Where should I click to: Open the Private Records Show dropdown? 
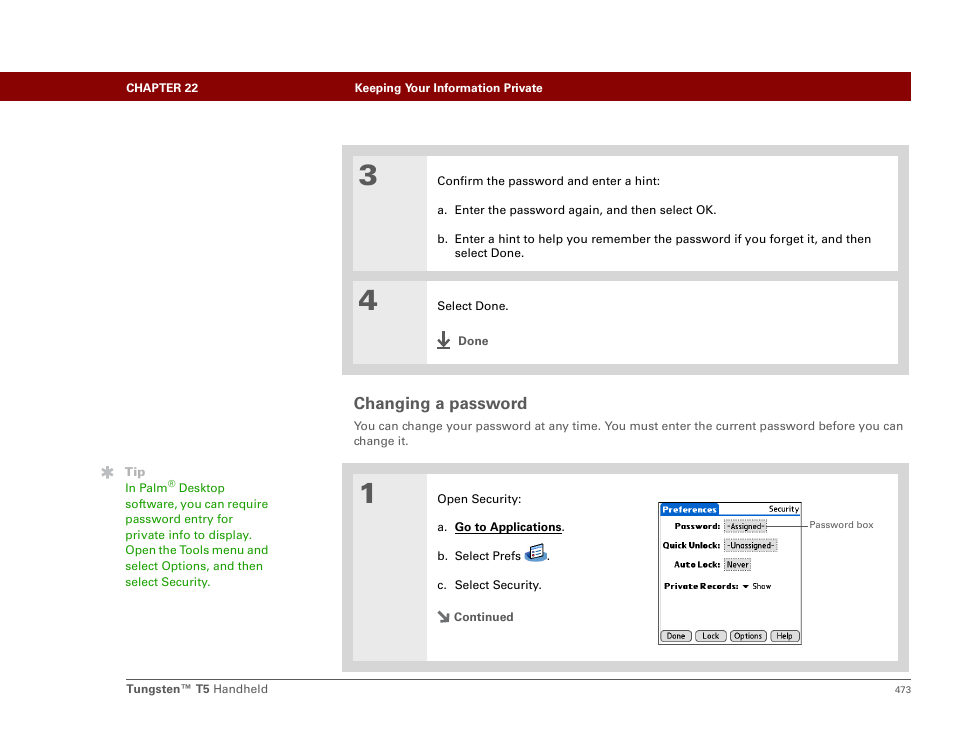tap(757, 586)
